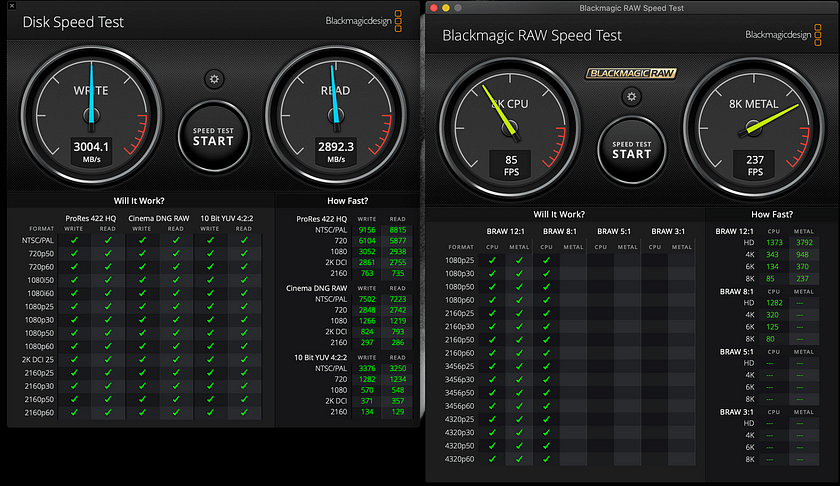Click the WRITE gauge dial

pyautogui.click(x=91, y=115)
